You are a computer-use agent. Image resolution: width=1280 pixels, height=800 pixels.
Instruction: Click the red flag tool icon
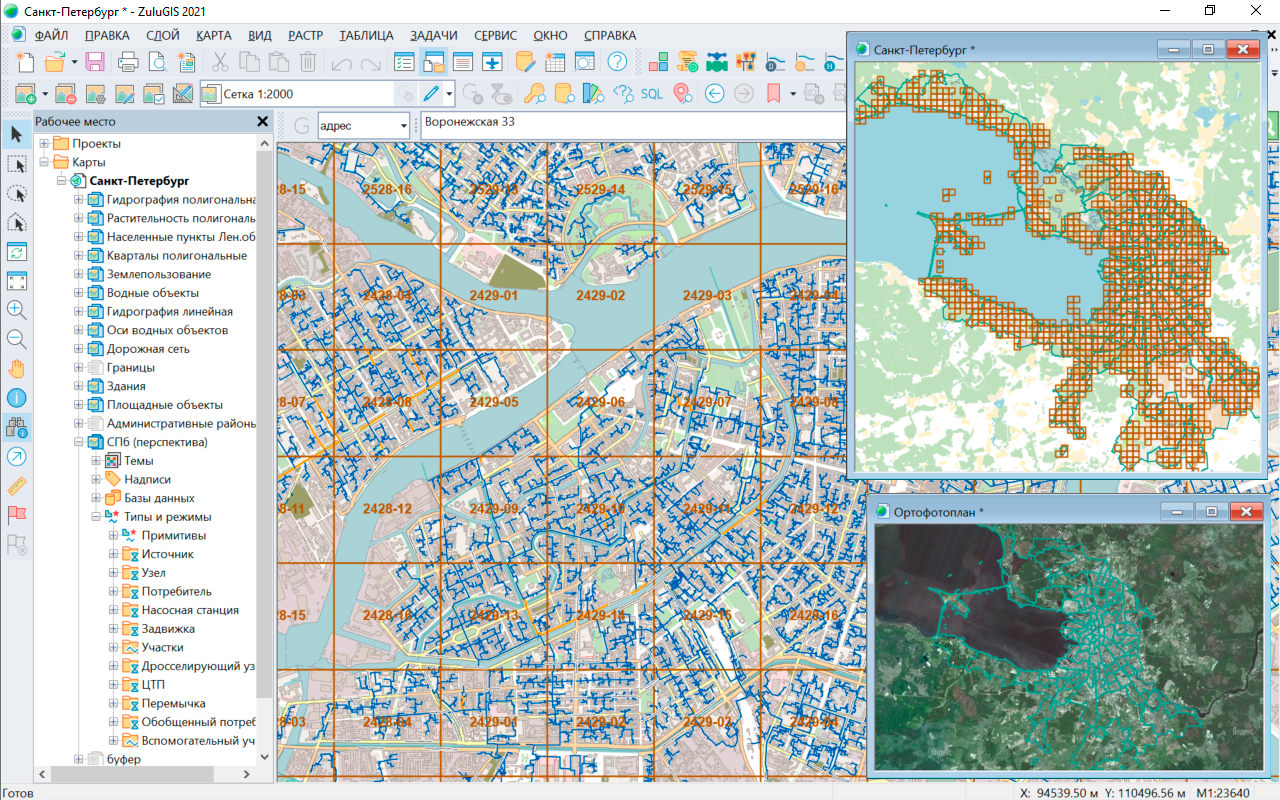[x=16, y=515]
